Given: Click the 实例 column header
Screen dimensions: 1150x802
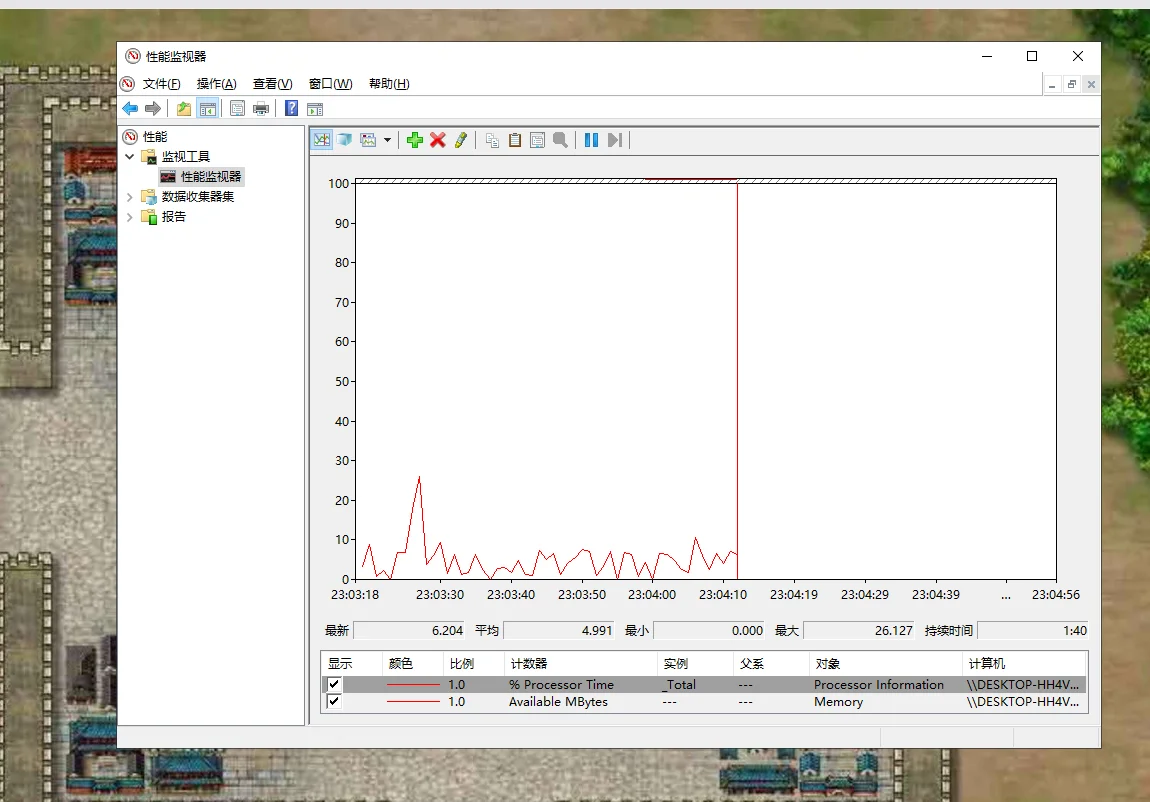Looking at the screenshot, I should [695, 663].
